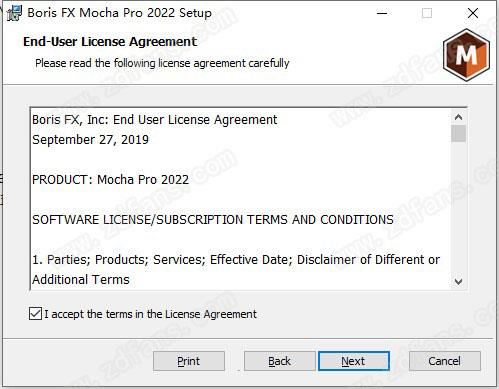This screenshot has width=499, height=389.
Task: Click the empty scrollbar track below the thumb
Action: pos(458,208)
